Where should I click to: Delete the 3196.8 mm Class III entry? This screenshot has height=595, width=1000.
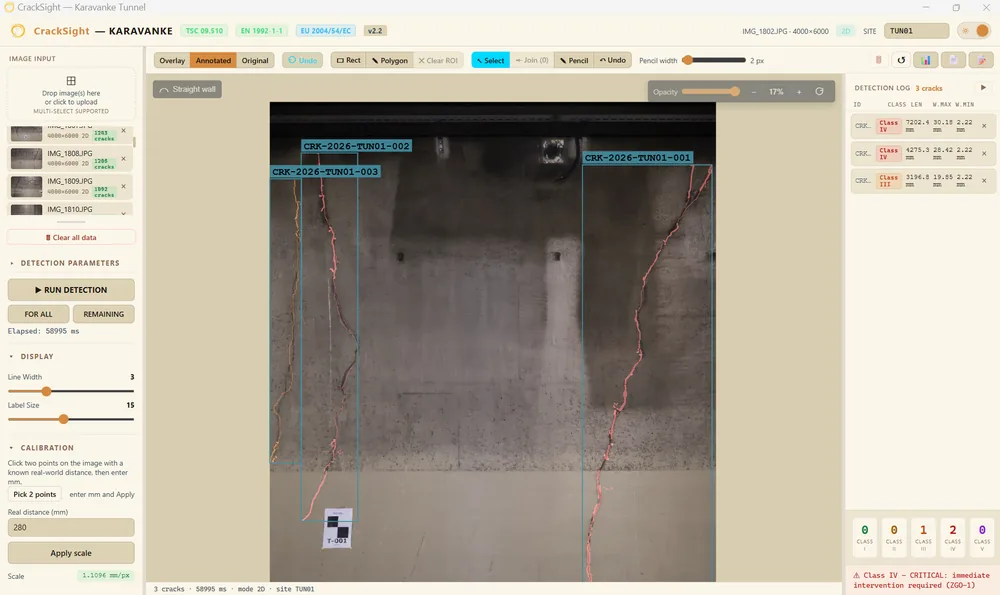click(984, 180)
